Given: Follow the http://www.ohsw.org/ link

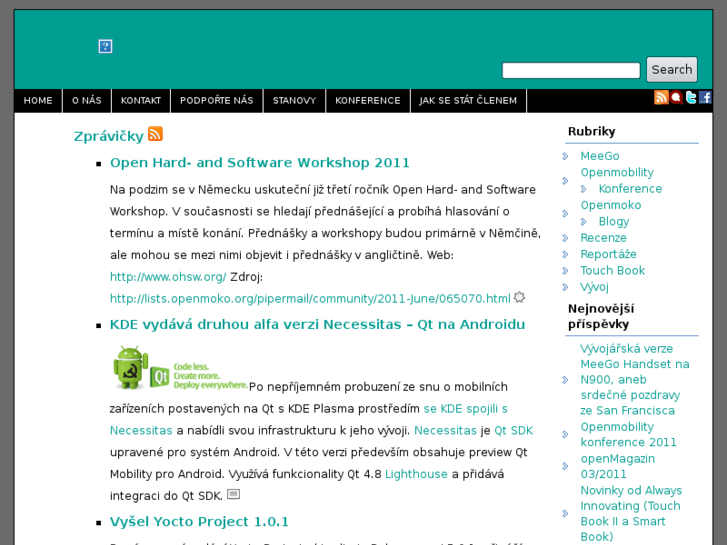Looking at the screenshot, I should click(x=168, y=277).
